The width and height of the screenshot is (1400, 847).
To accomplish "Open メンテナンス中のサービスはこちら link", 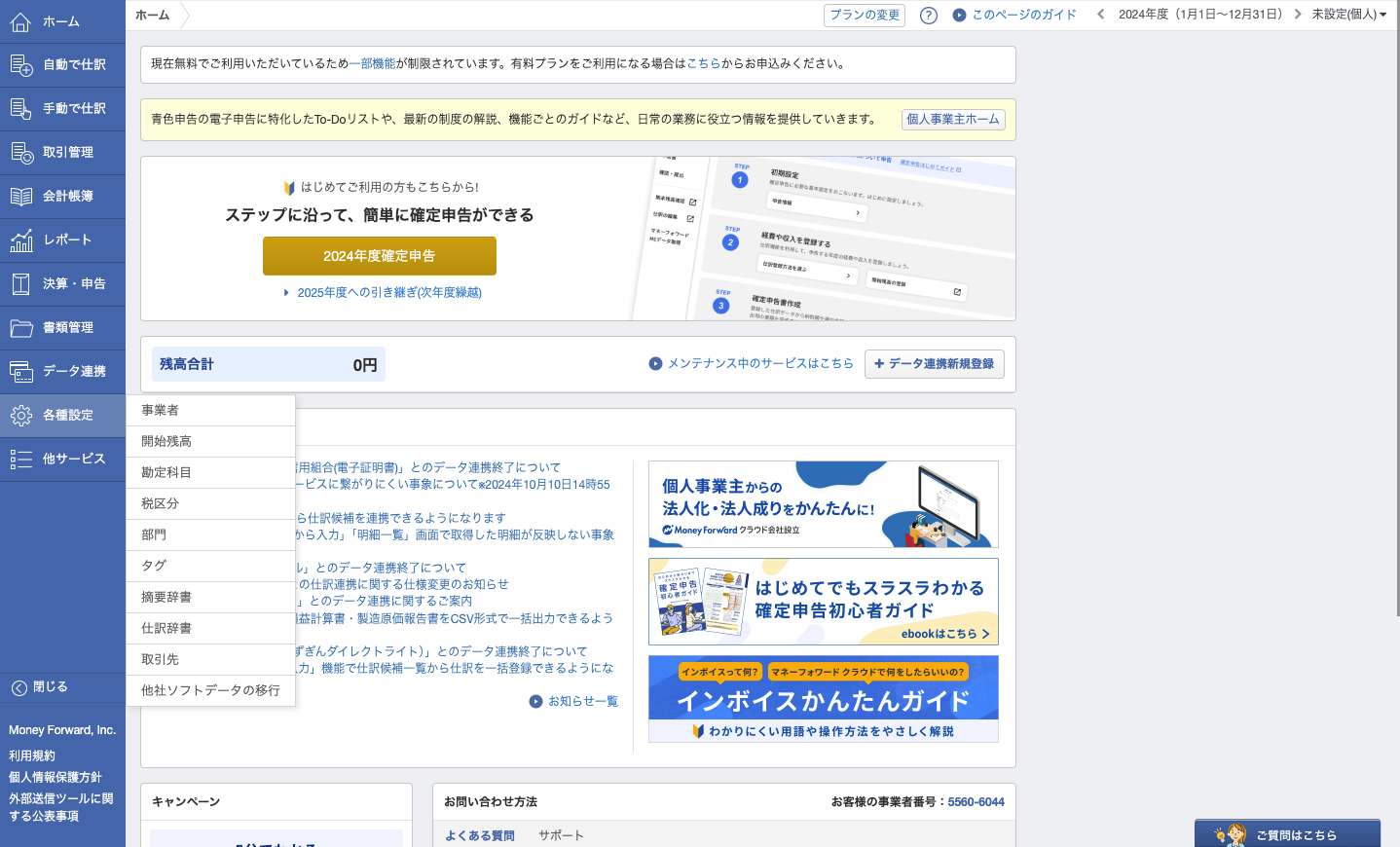I will [x=752, y=364].
